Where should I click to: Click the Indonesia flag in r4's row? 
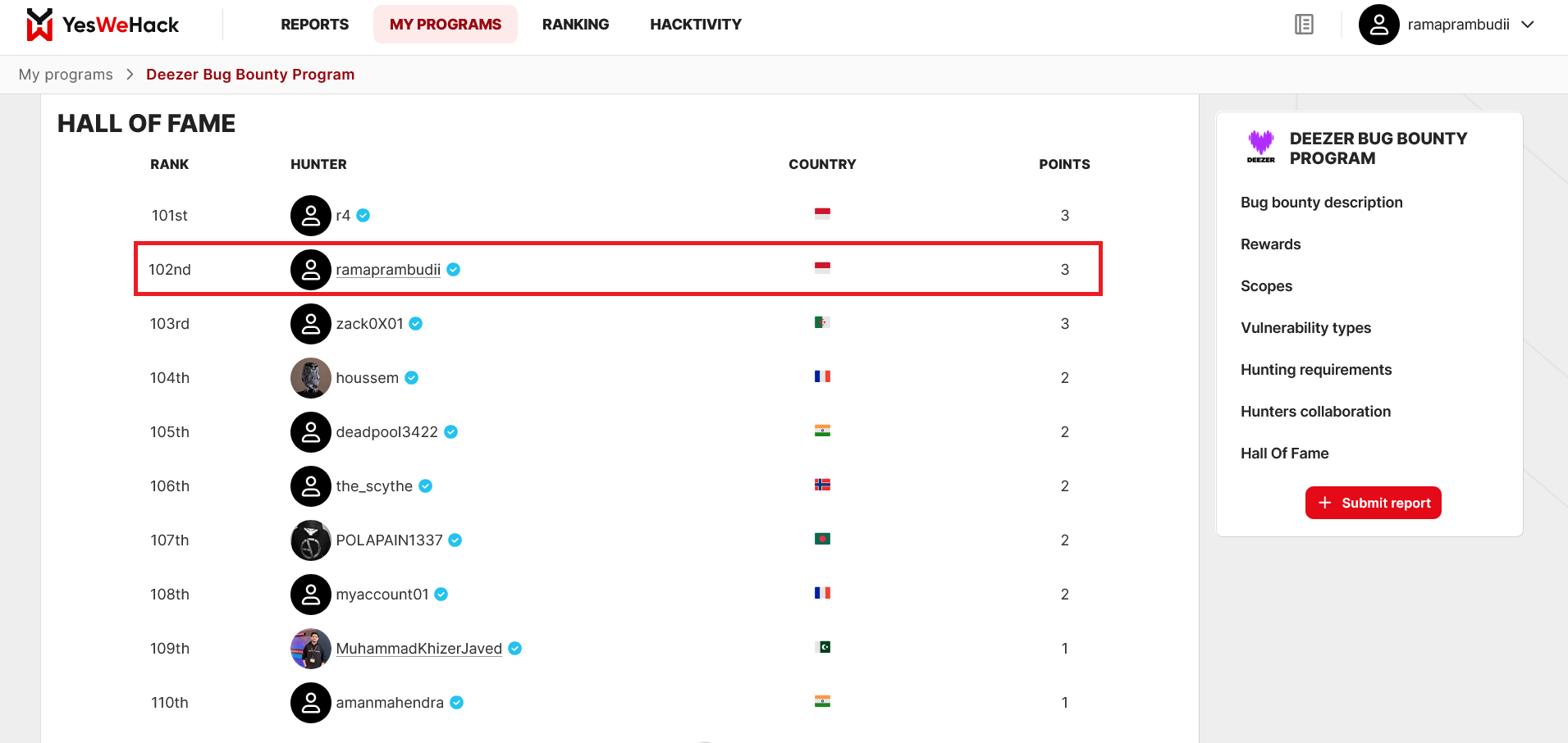[822, 214]
